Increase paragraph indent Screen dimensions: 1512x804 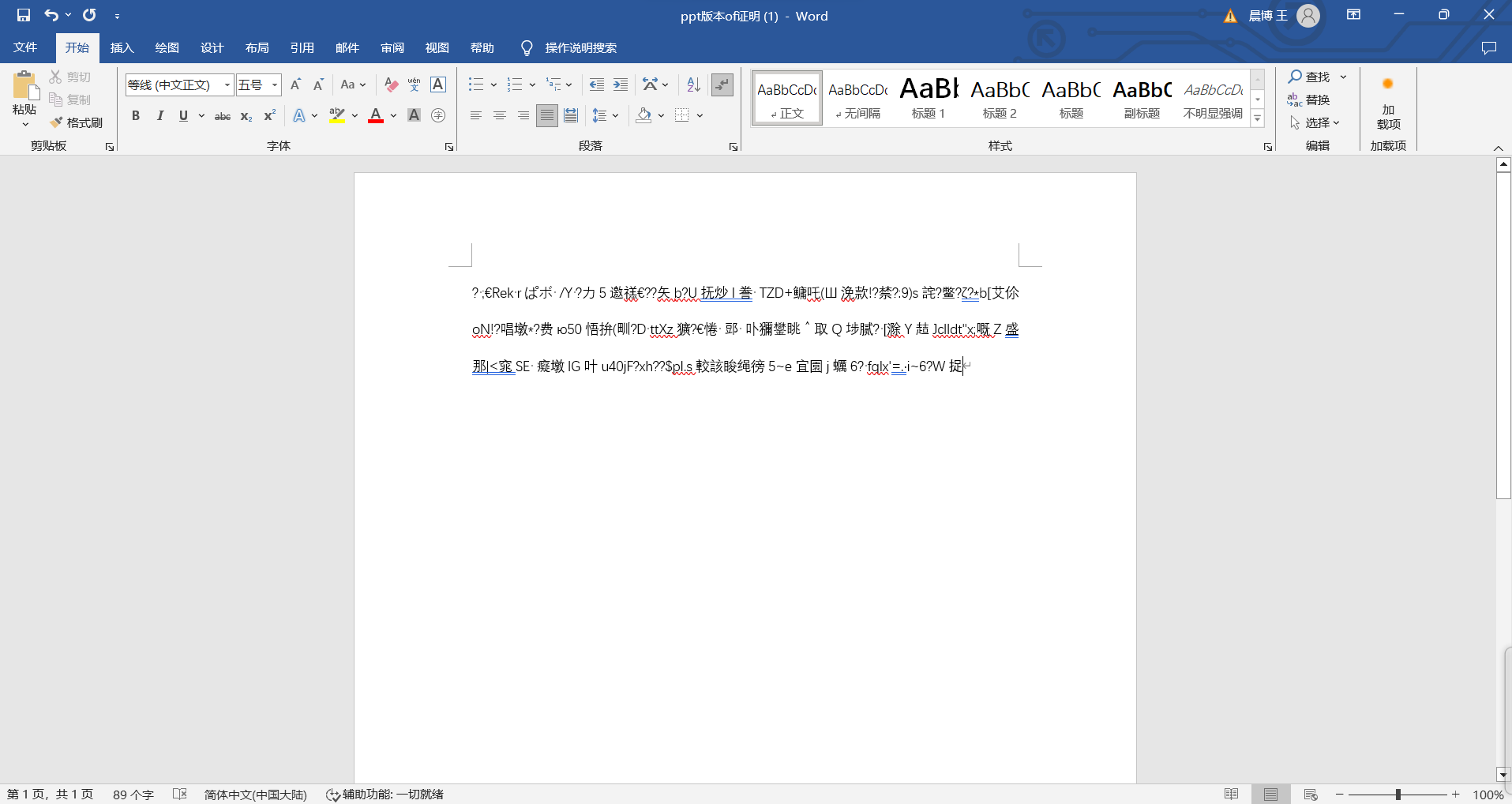click(621, 85)
